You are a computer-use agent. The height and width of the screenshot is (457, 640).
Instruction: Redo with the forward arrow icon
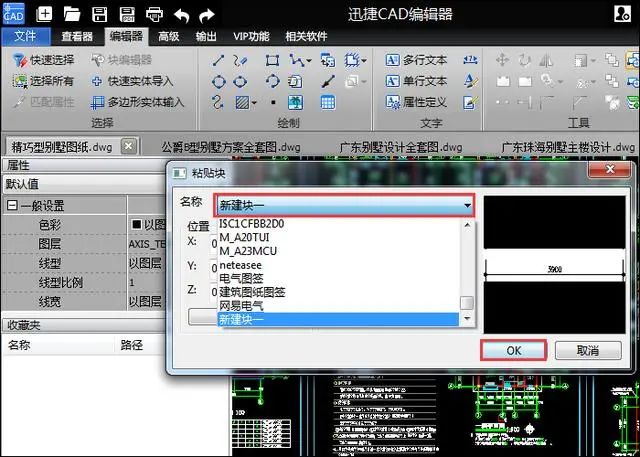pos(207,16)
